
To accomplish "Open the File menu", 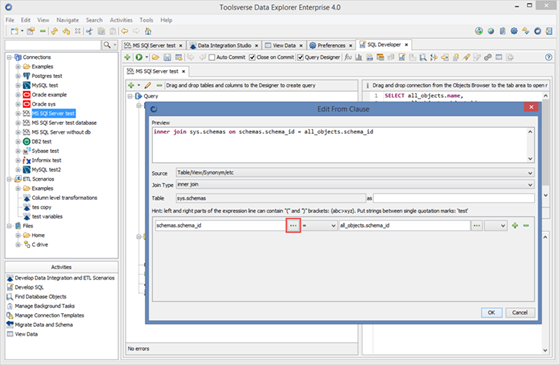I will (10, 20).
